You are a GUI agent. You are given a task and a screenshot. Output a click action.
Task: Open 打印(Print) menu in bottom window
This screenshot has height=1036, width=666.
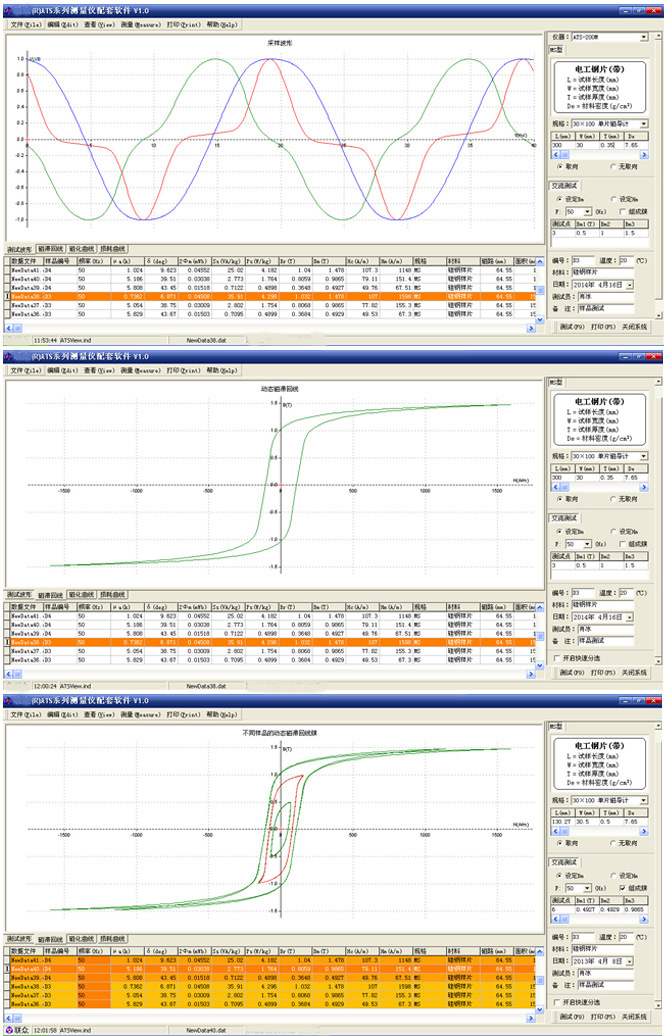(x=184, y=715)
